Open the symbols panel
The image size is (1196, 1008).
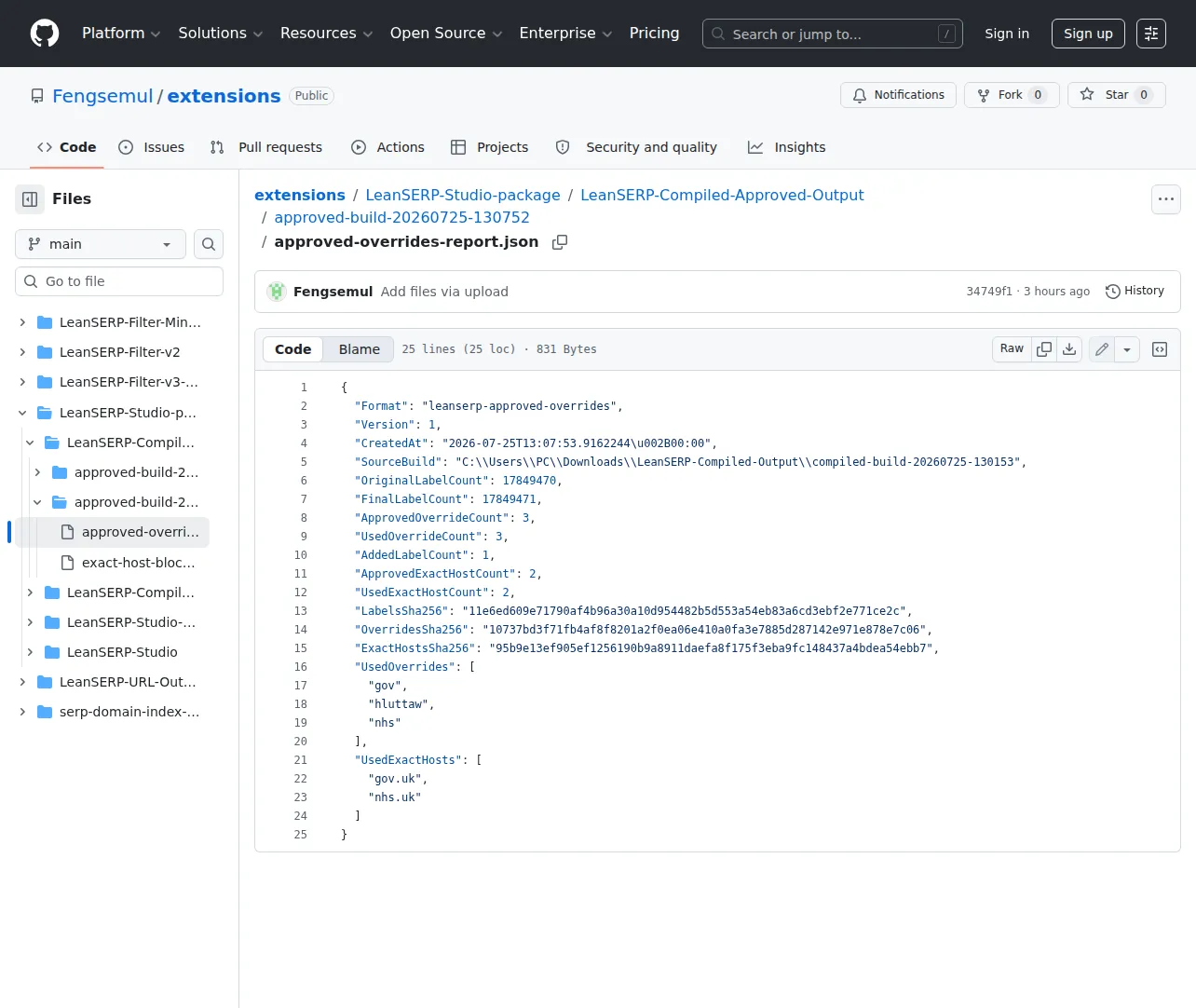[x=1160, y=349]
